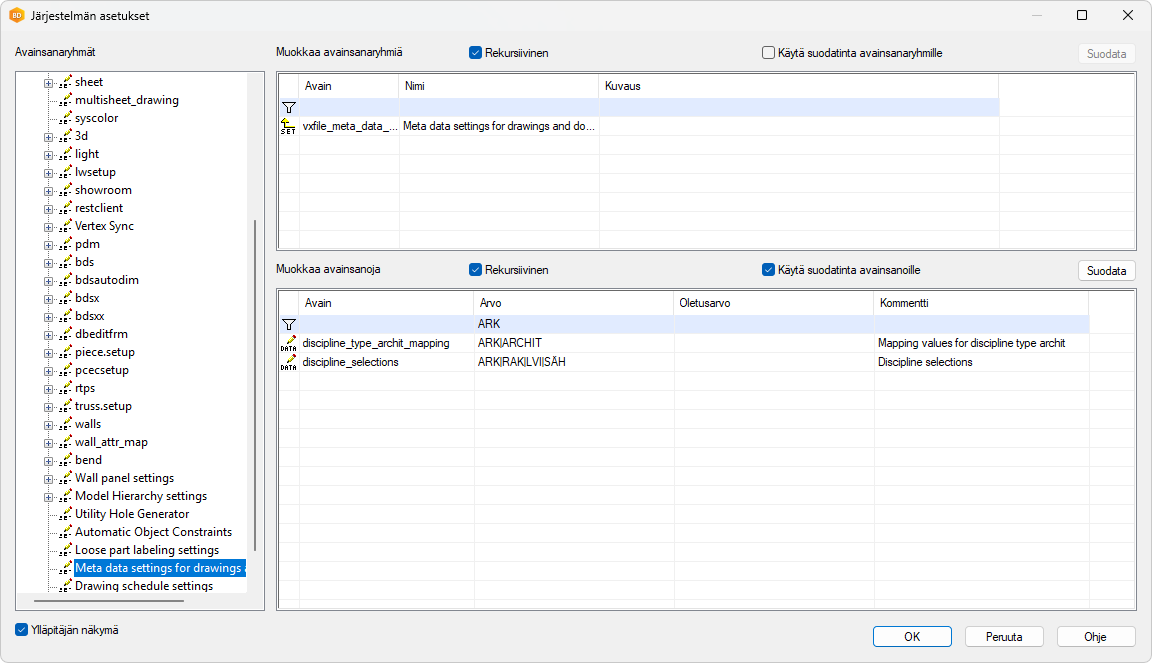1152x663 pixels.
Task: Click the filter funnel icon in keywords table
Action: [289, 324]
